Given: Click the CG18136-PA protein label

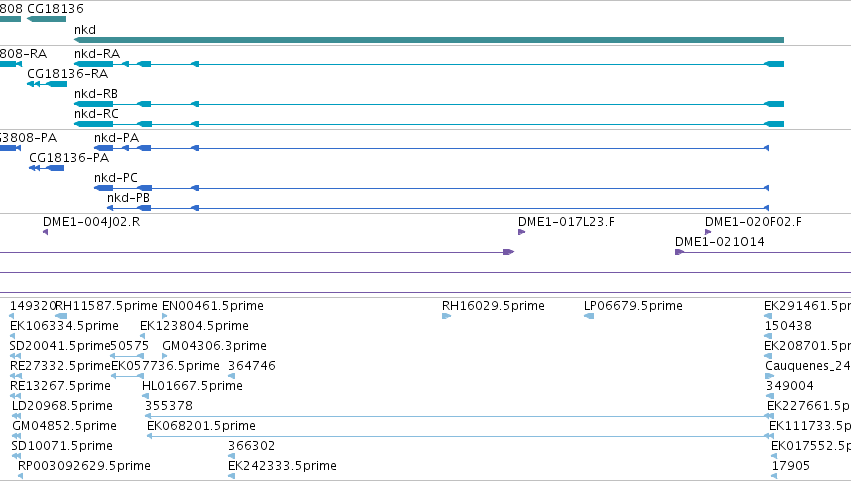Looking at the screenshot, I should click(x=69, y=158).
